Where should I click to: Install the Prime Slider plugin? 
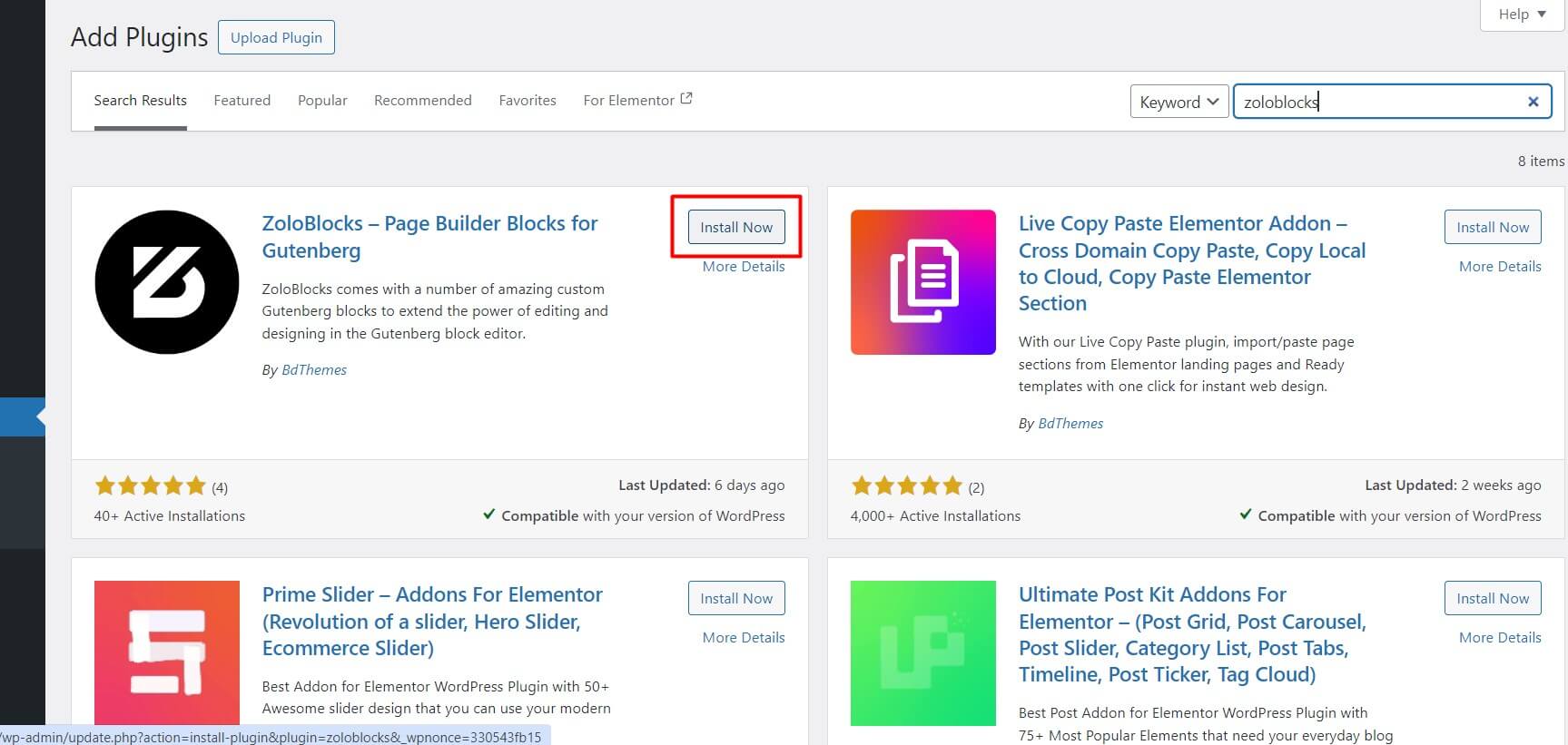coord(736,598)
